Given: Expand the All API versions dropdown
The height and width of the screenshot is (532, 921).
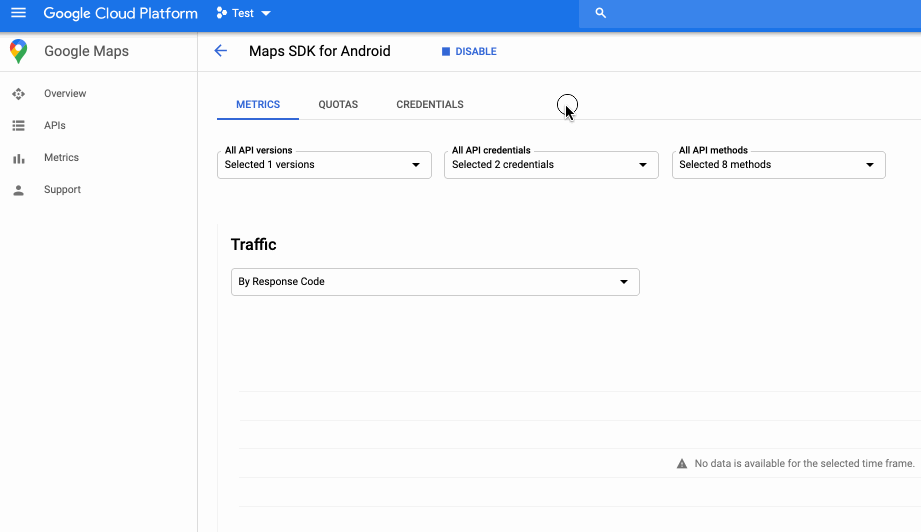Looking at the screenshot, I should [x=324, y=165].
